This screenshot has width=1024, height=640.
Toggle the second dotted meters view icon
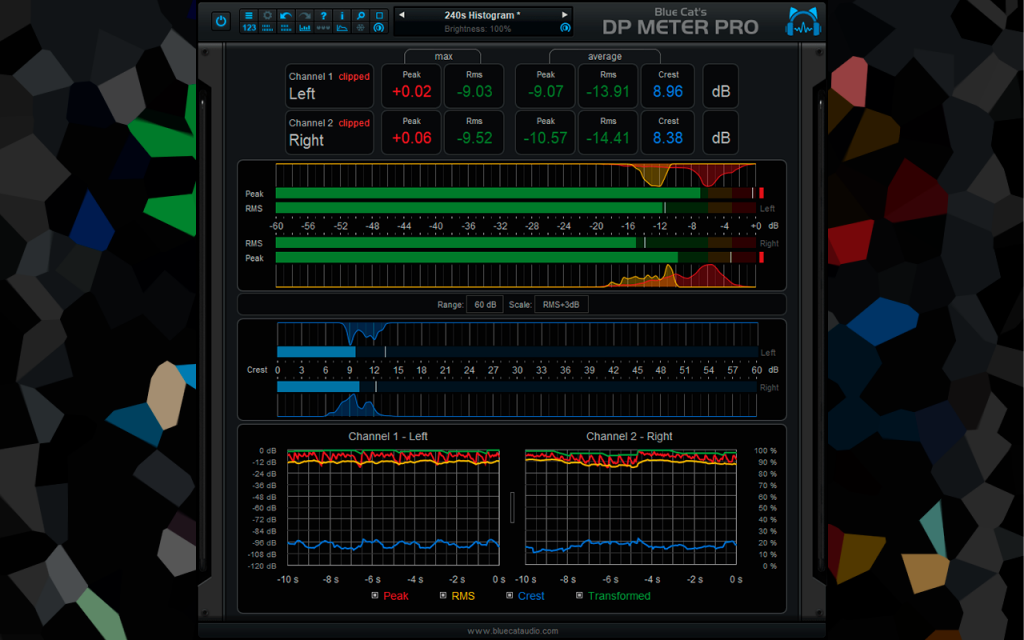tap(285, 27)
